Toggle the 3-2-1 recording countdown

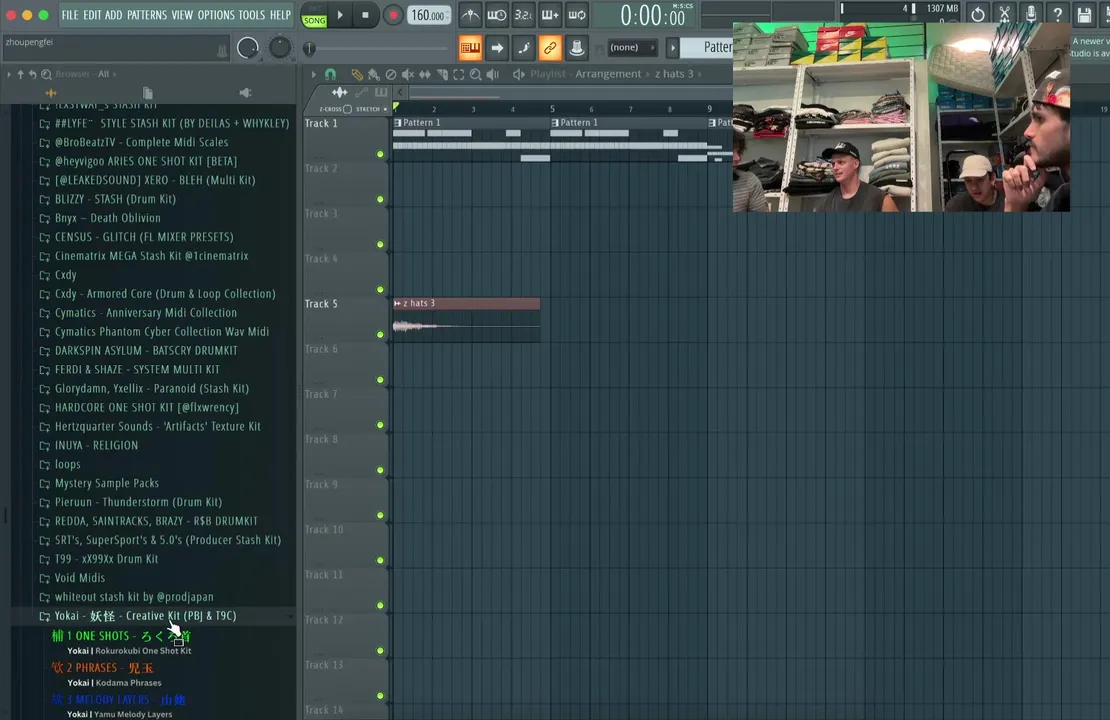point(523,14)
